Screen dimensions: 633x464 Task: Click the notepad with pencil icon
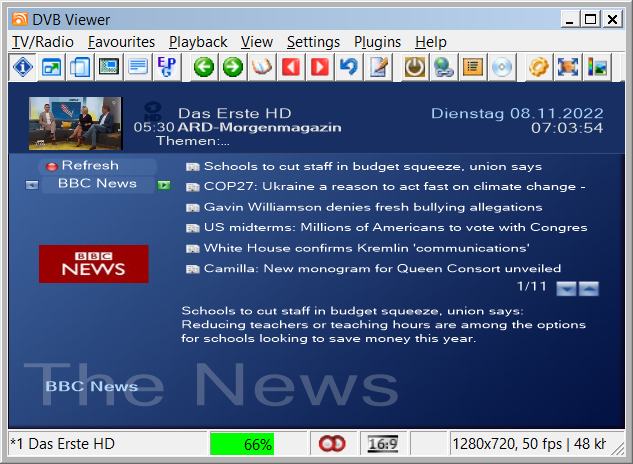click(x=378, y=67)
